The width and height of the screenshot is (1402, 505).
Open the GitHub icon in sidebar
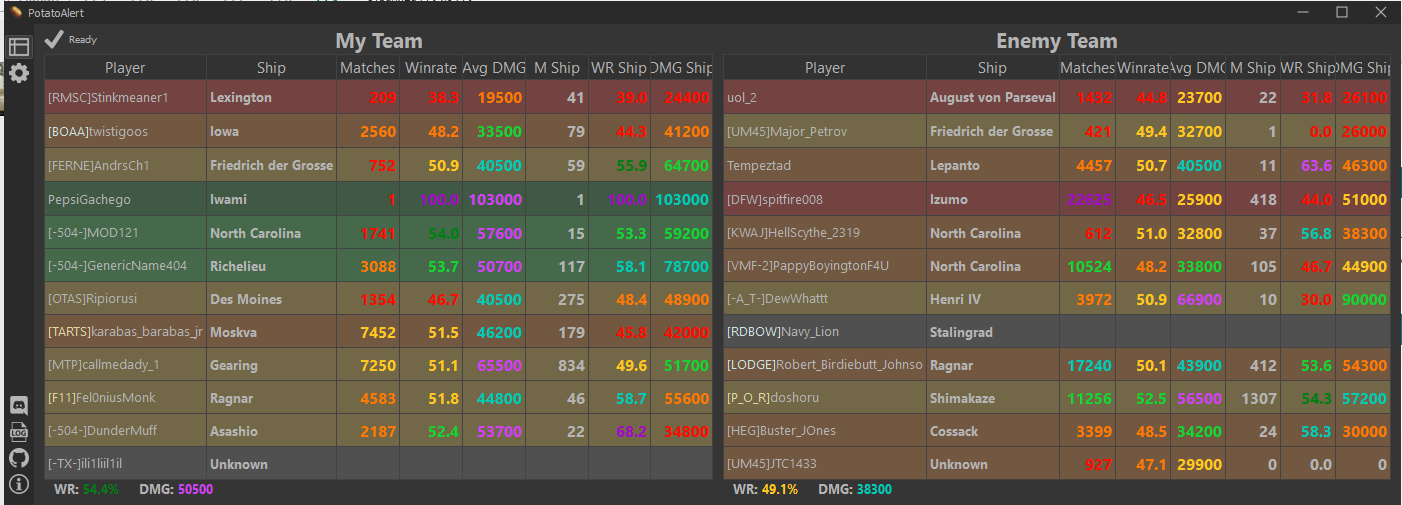pyautogui.click(x=18, y=458)
